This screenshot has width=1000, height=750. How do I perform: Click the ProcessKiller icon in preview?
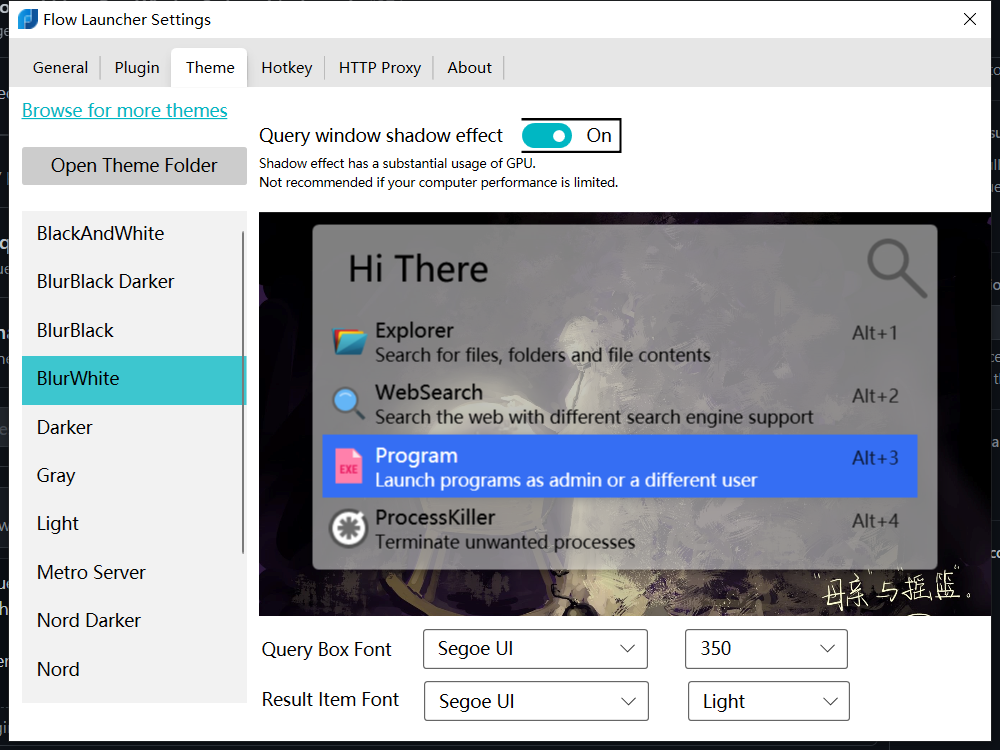pyautogui.click(x=348, y=529)
